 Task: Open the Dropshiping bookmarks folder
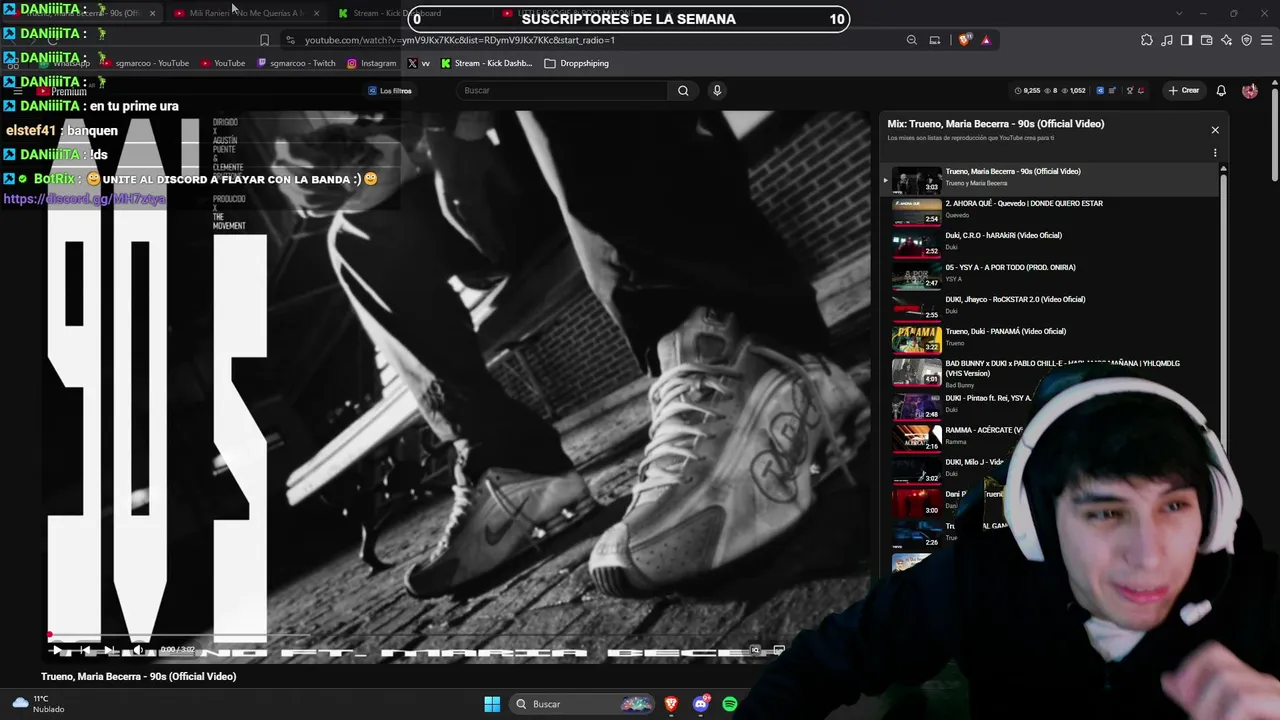pos(576,63)
